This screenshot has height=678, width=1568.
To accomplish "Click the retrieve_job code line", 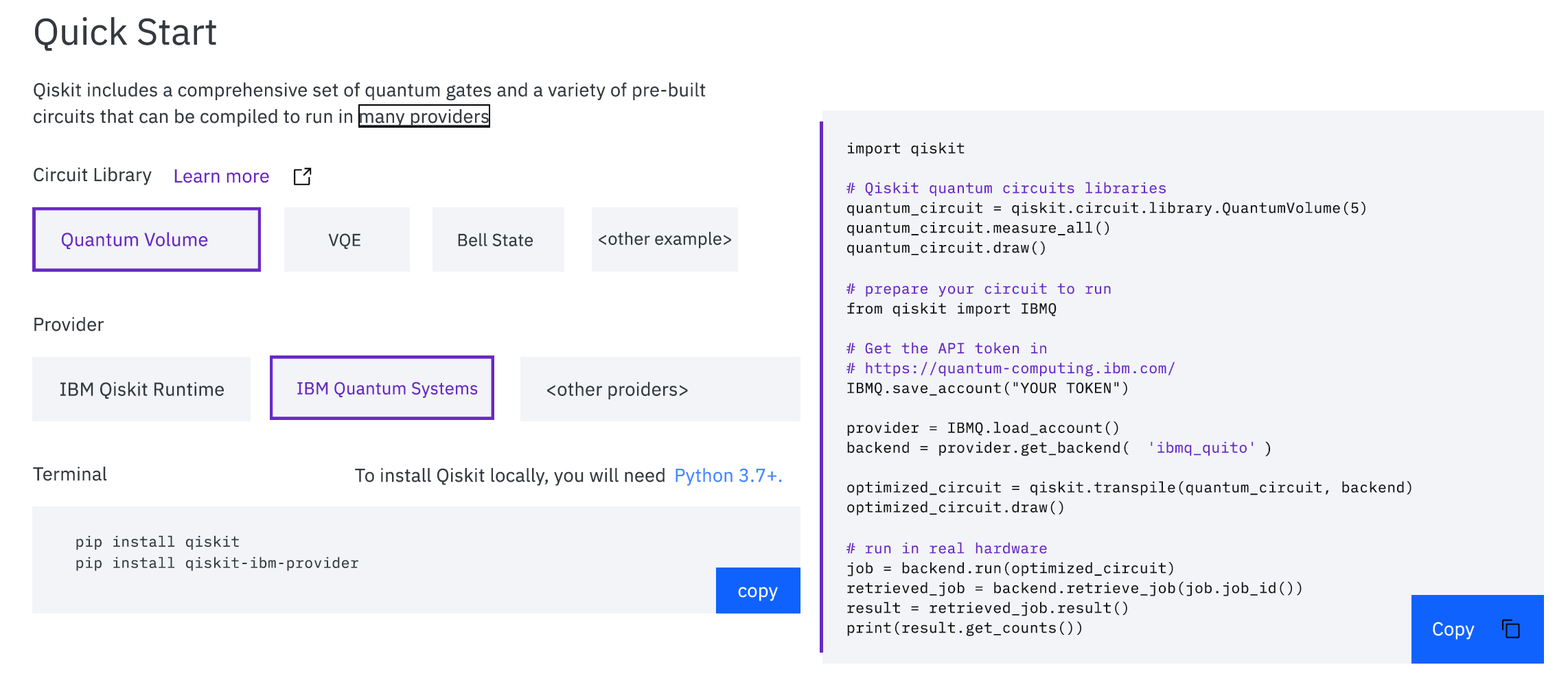I will coord(1074,588).
